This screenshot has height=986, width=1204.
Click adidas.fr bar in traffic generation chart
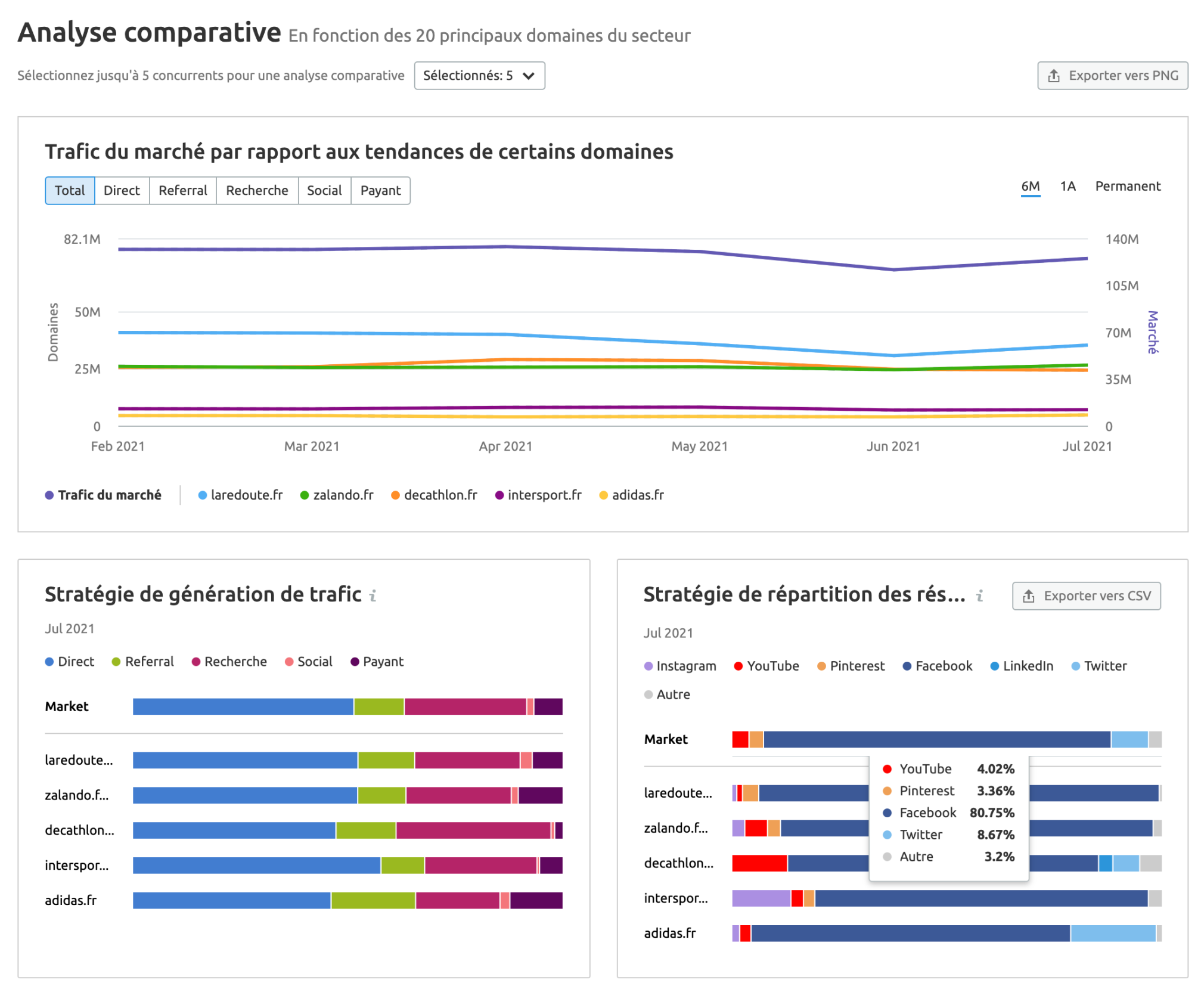(x=347, y=900)
